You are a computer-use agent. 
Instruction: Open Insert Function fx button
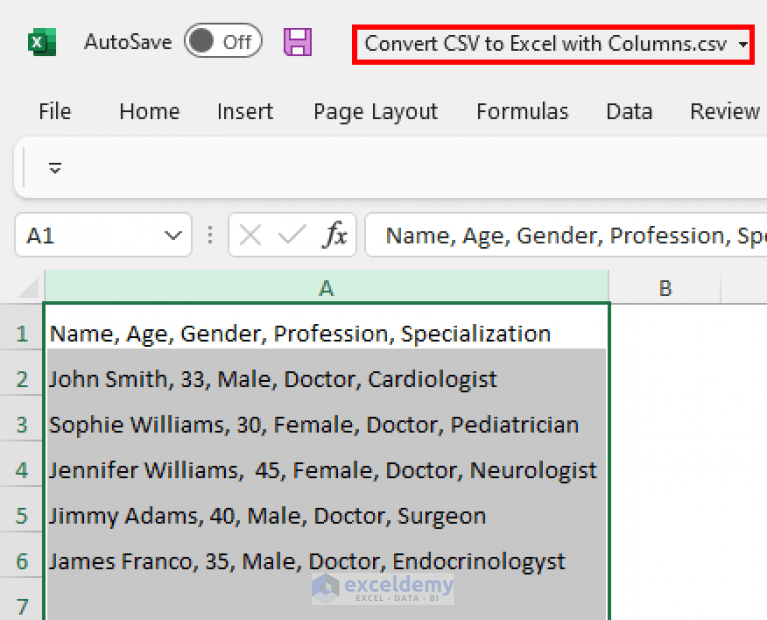(335, 234)
